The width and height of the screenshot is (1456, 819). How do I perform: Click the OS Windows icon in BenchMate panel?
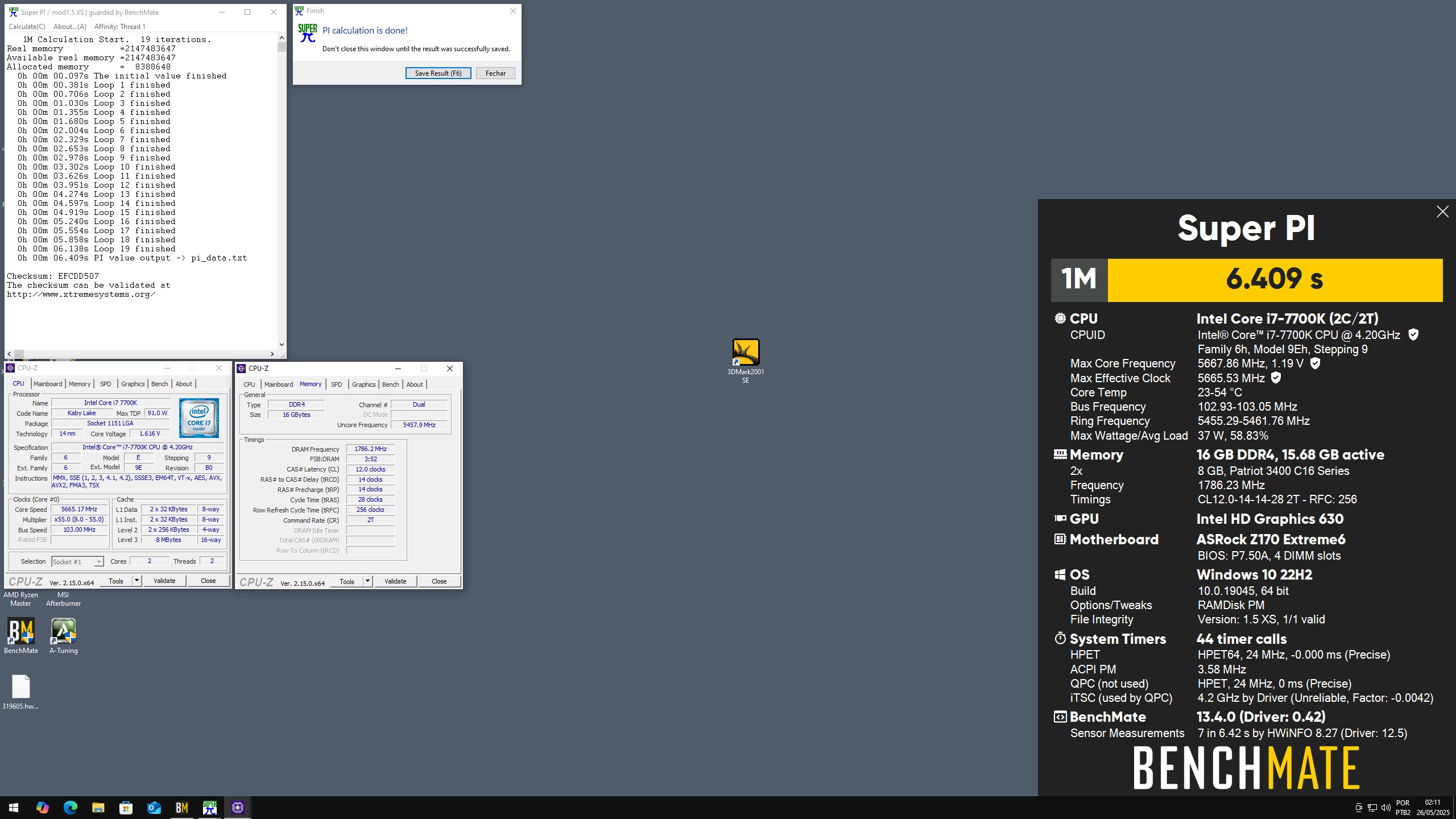(x=1060, y=574)
